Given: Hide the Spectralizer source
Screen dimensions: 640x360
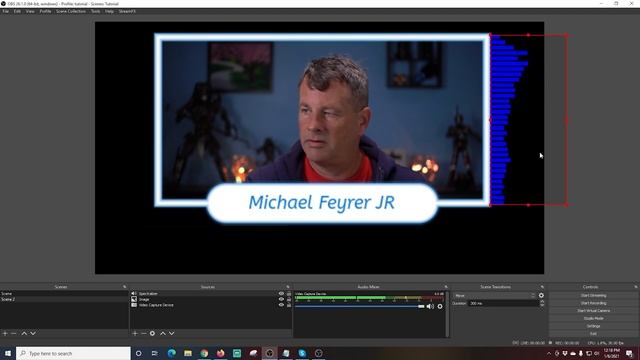Looking at the screenshot, I should [281, 293].
